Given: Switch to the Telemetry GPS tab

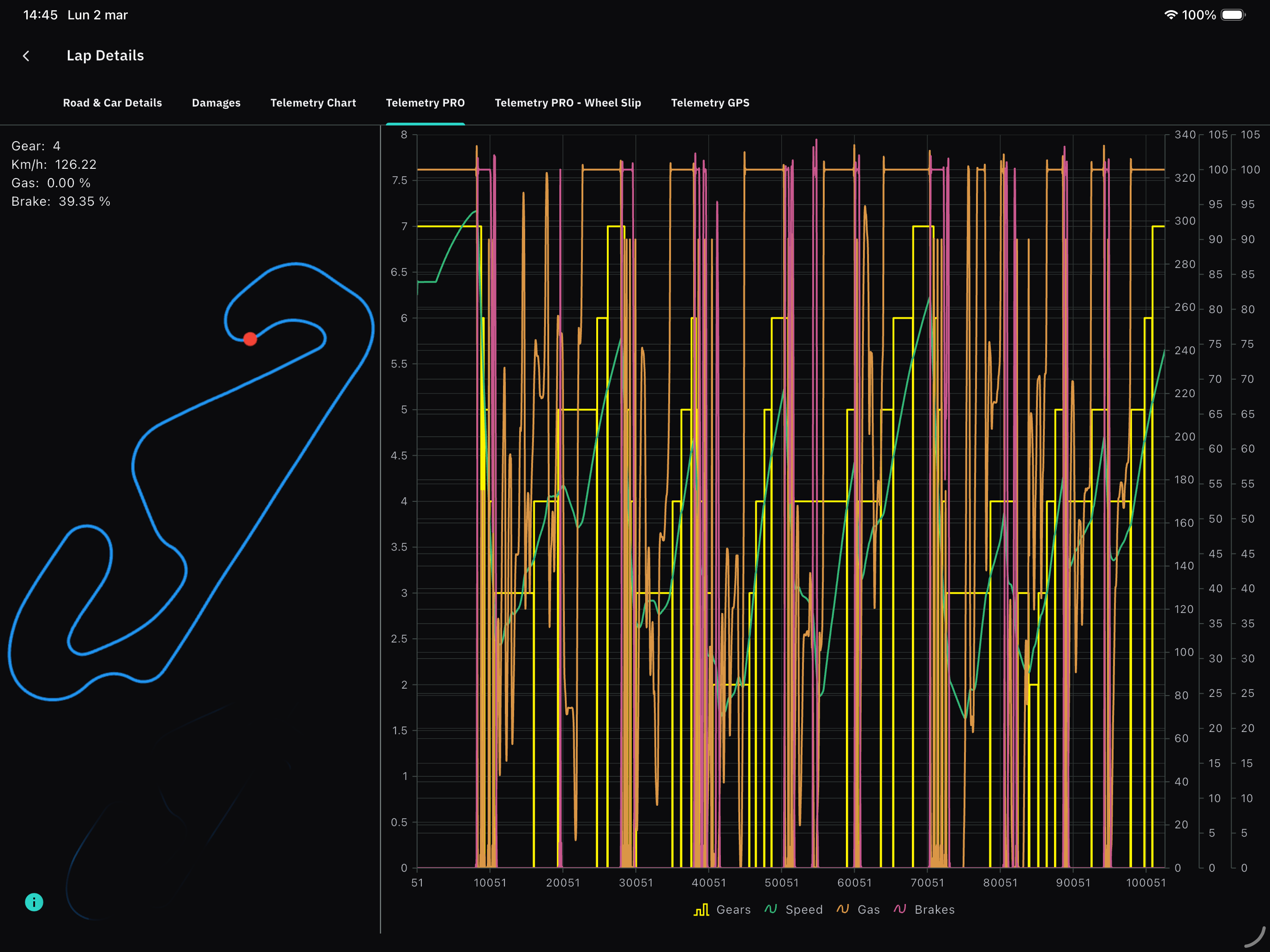Looking at the screenshot, I should [710, 103].
